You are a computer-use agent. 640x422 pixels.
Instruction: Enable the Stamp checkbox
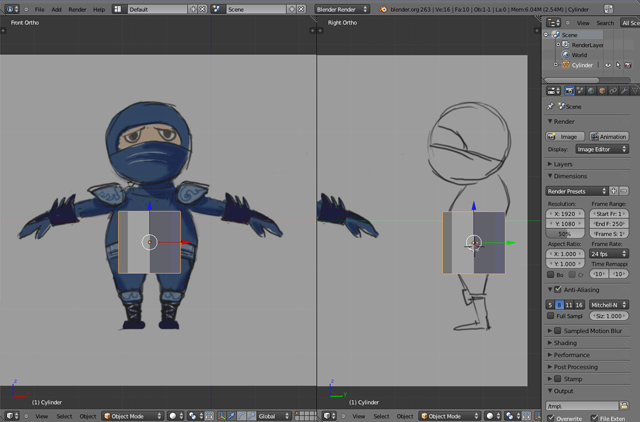click(x=558, y=379)
